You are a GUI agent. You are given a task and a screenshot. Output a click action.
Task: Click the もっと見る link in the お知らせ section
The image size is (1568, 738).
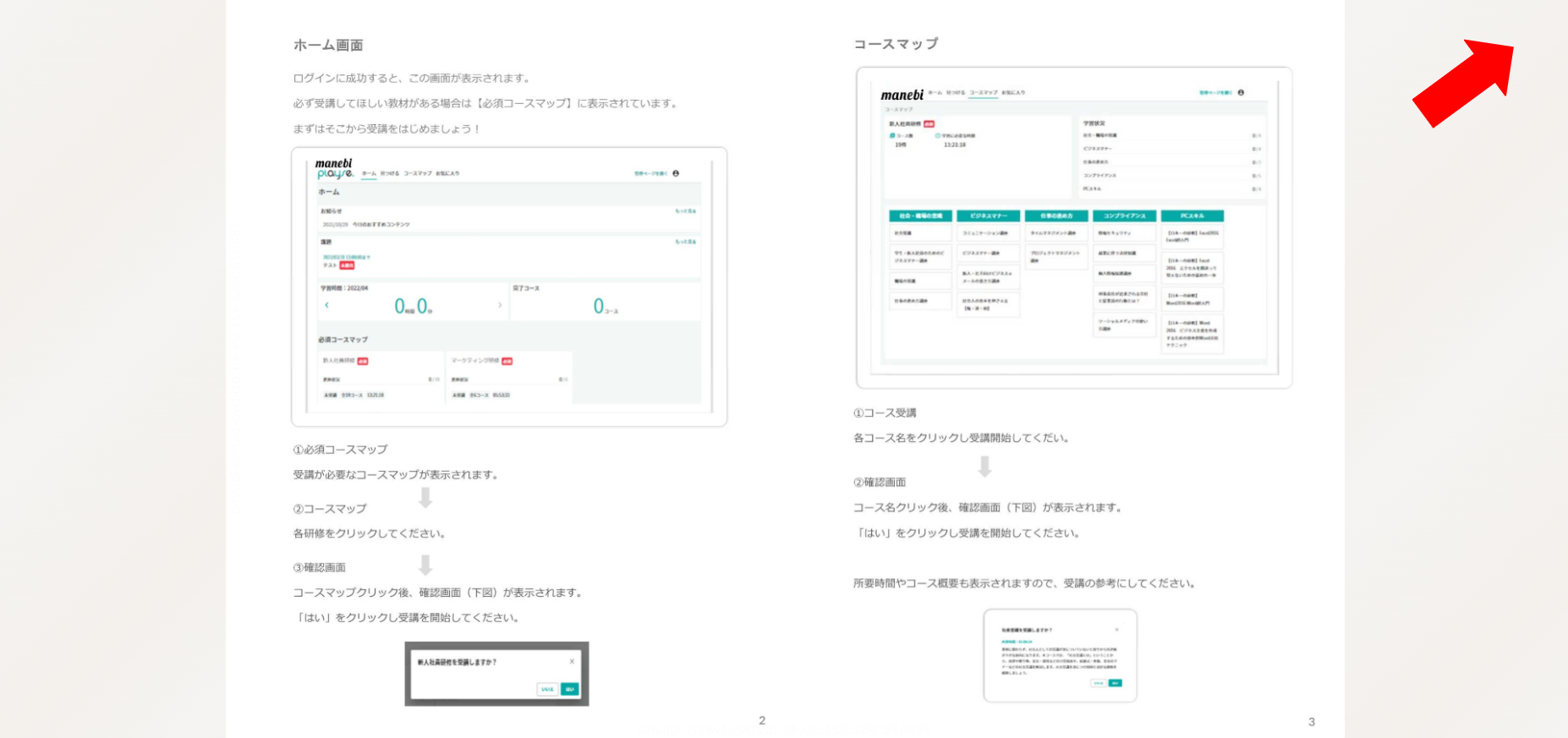685,210
